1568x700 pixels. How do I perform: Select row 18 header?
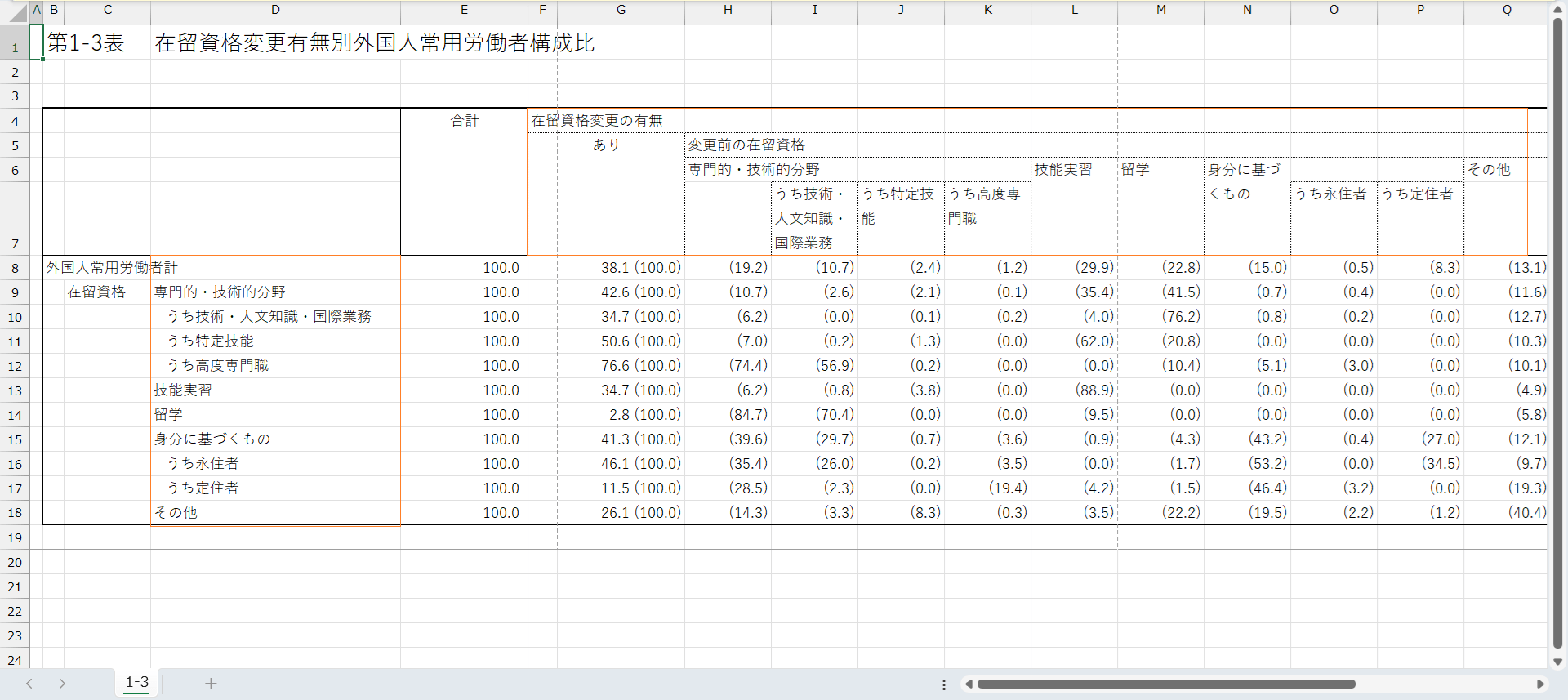(15, 513)
